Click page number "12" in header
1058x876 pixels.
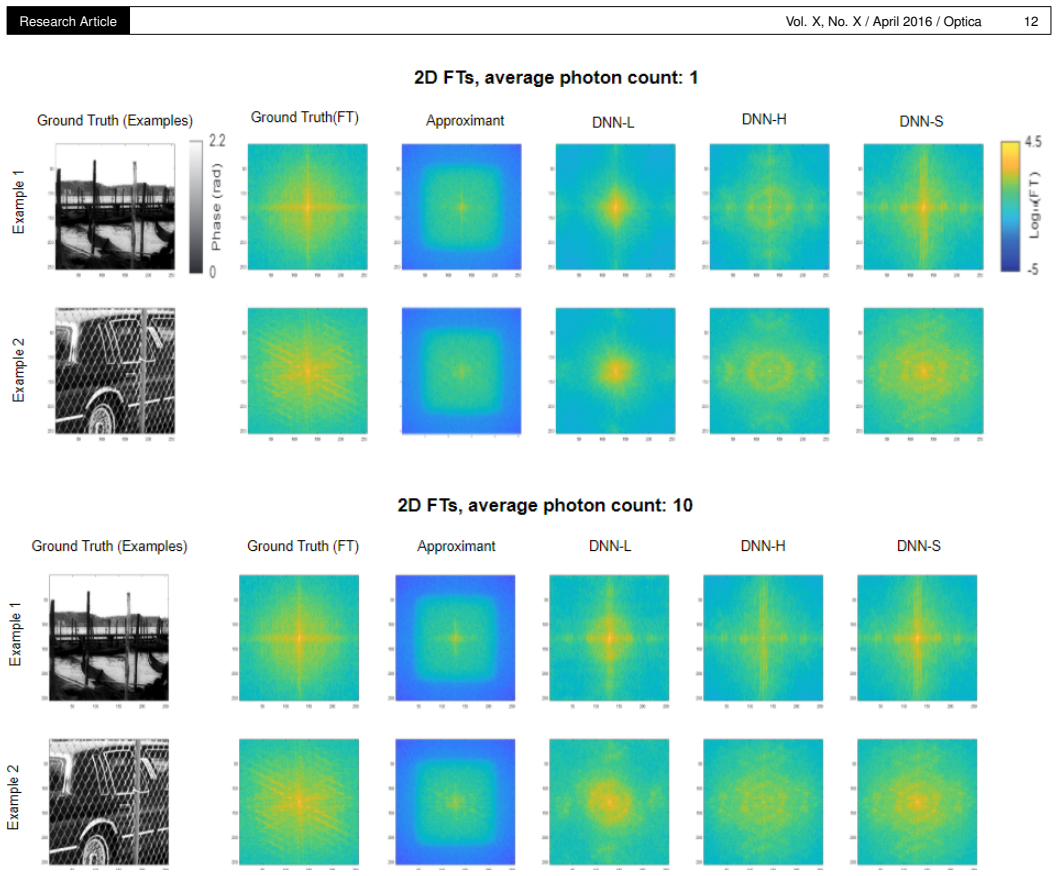(1030, 21)
